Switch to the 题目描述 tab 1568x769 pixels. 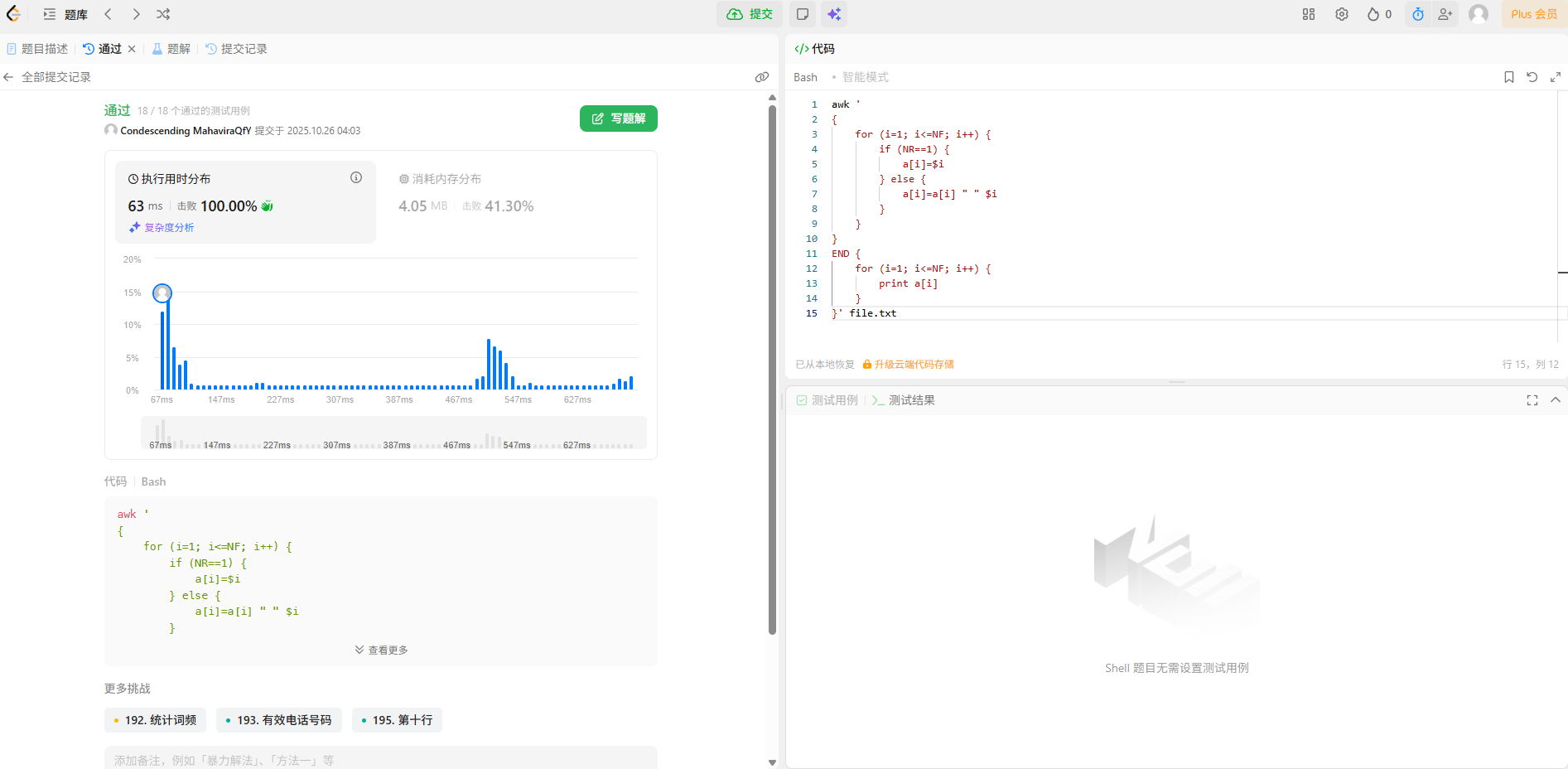click(37, 49)
